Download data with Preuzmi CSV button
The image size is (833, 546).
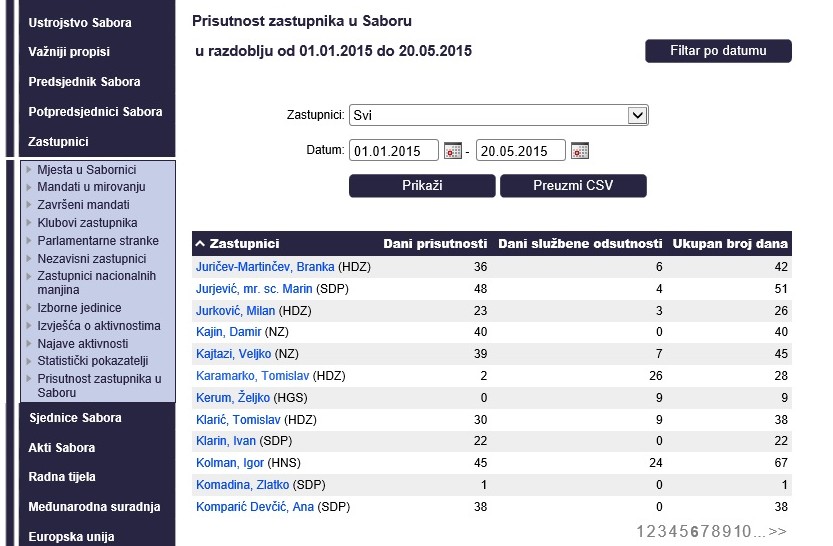coord(573,185)
